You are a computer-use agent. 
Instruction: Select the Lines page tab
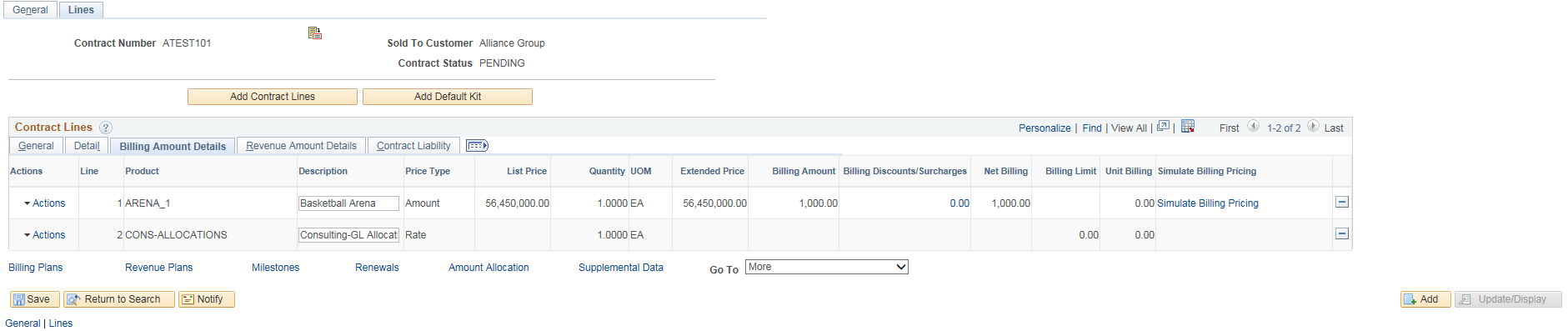81,10
